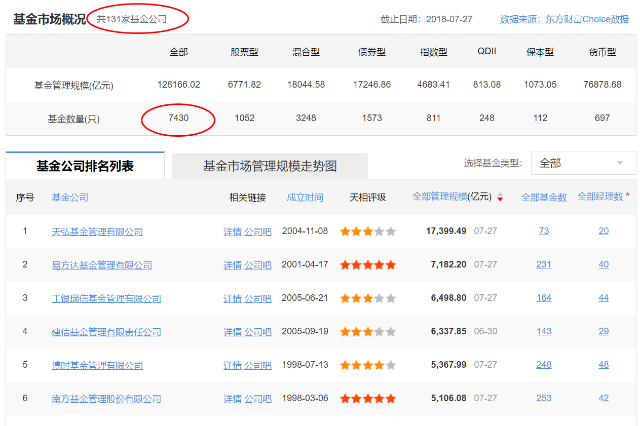The width and height of the screenshot is (640, 426).
Task: Open 公司吧 link in 建信基金 row
Action: (x=258, y=332)
